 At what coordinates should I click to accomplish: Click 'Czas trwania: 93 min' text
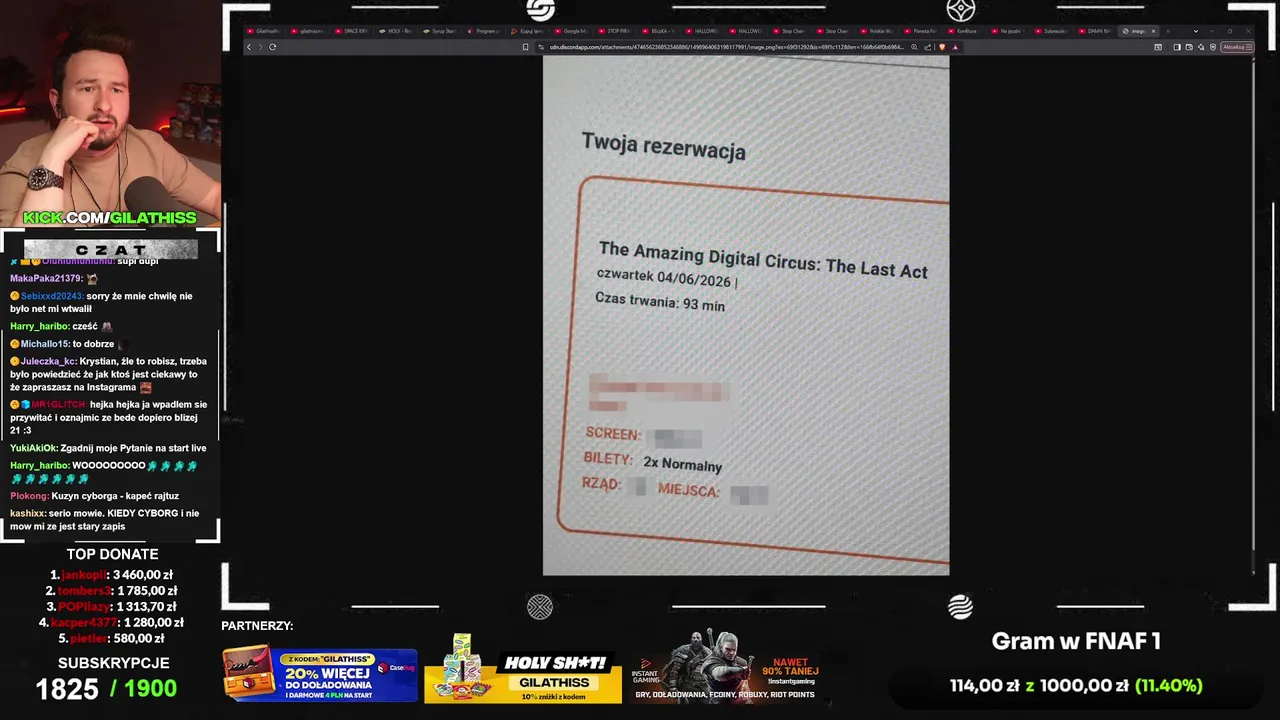pyautogui.click(x=660, y=301)
